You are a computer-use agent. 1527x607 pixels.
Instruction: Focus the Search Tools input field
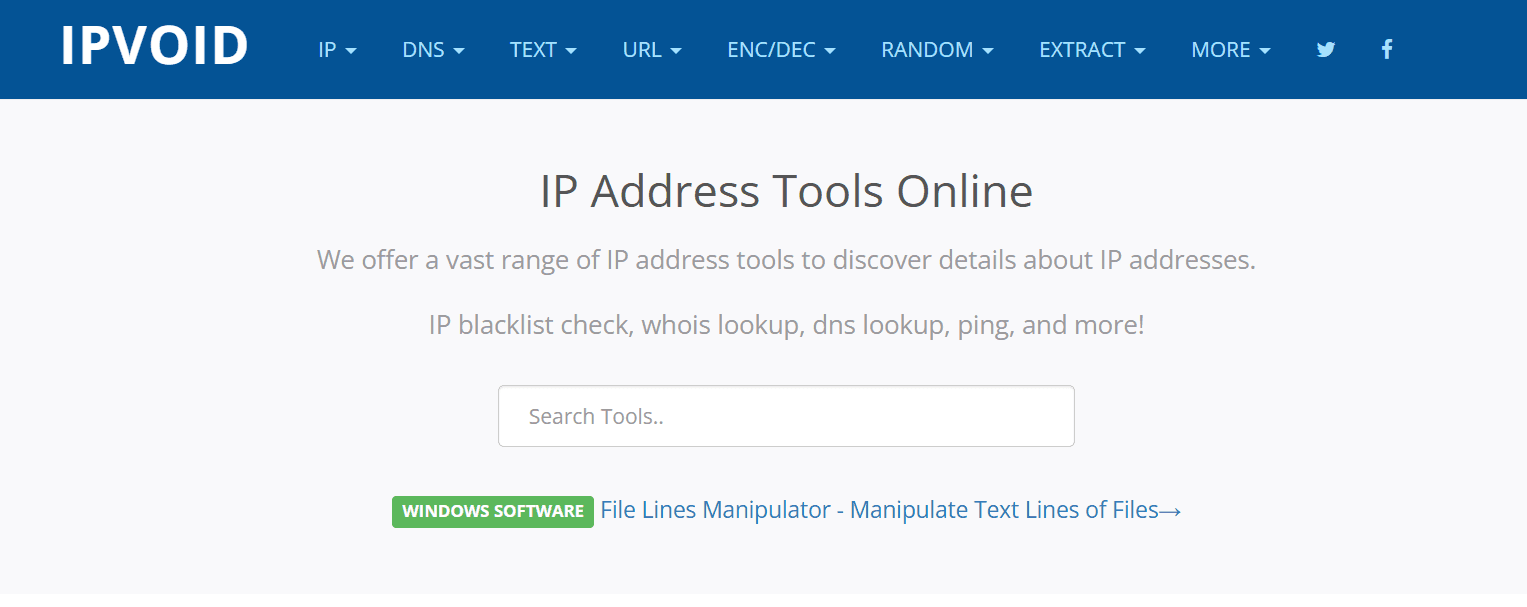pyautogui.click(x=786, y=416)
